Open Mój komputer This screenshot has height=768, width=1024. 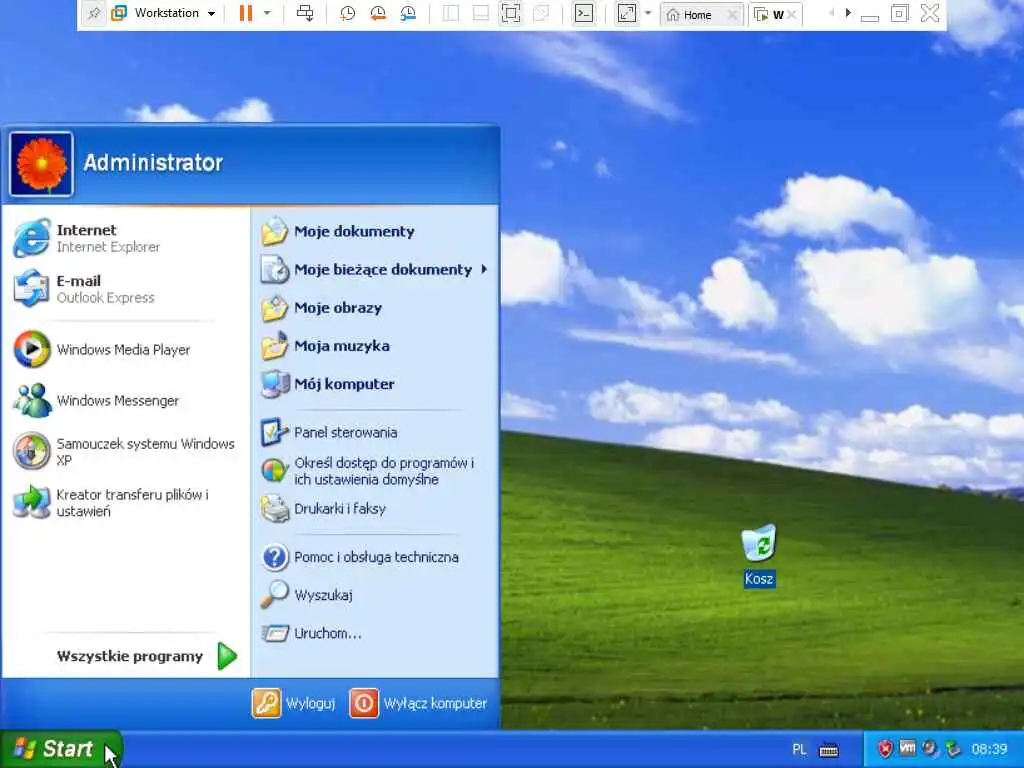[x=375, y=383]
